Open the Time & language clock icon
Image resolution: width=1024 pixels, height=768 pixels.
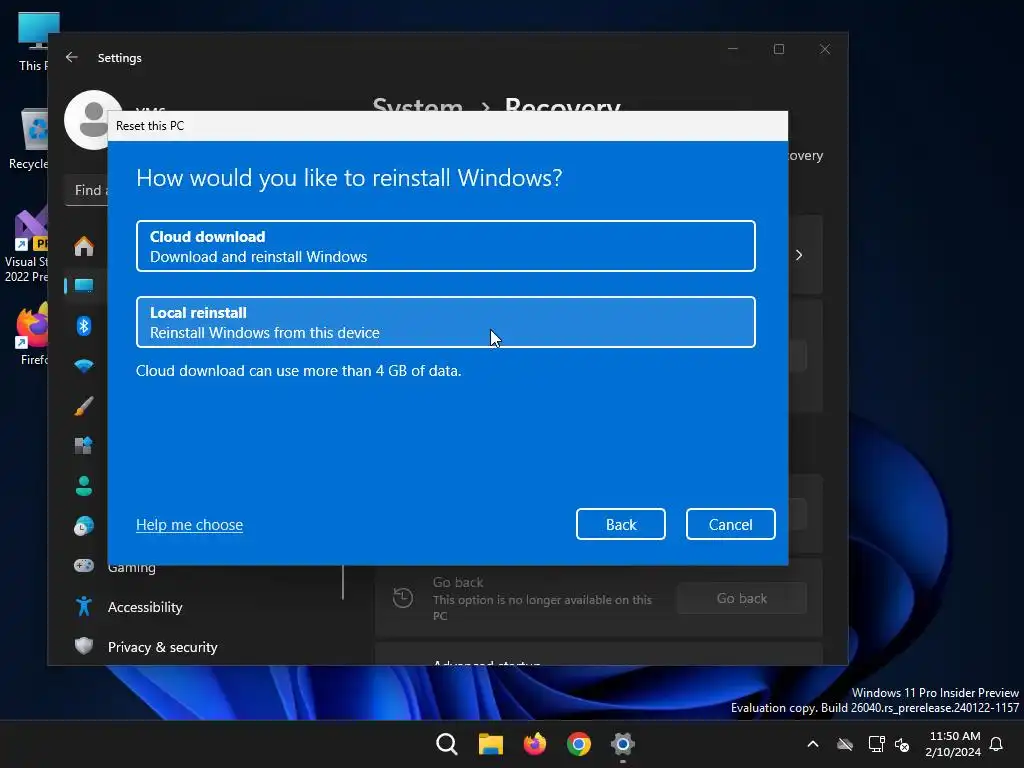tap(84, 526)
